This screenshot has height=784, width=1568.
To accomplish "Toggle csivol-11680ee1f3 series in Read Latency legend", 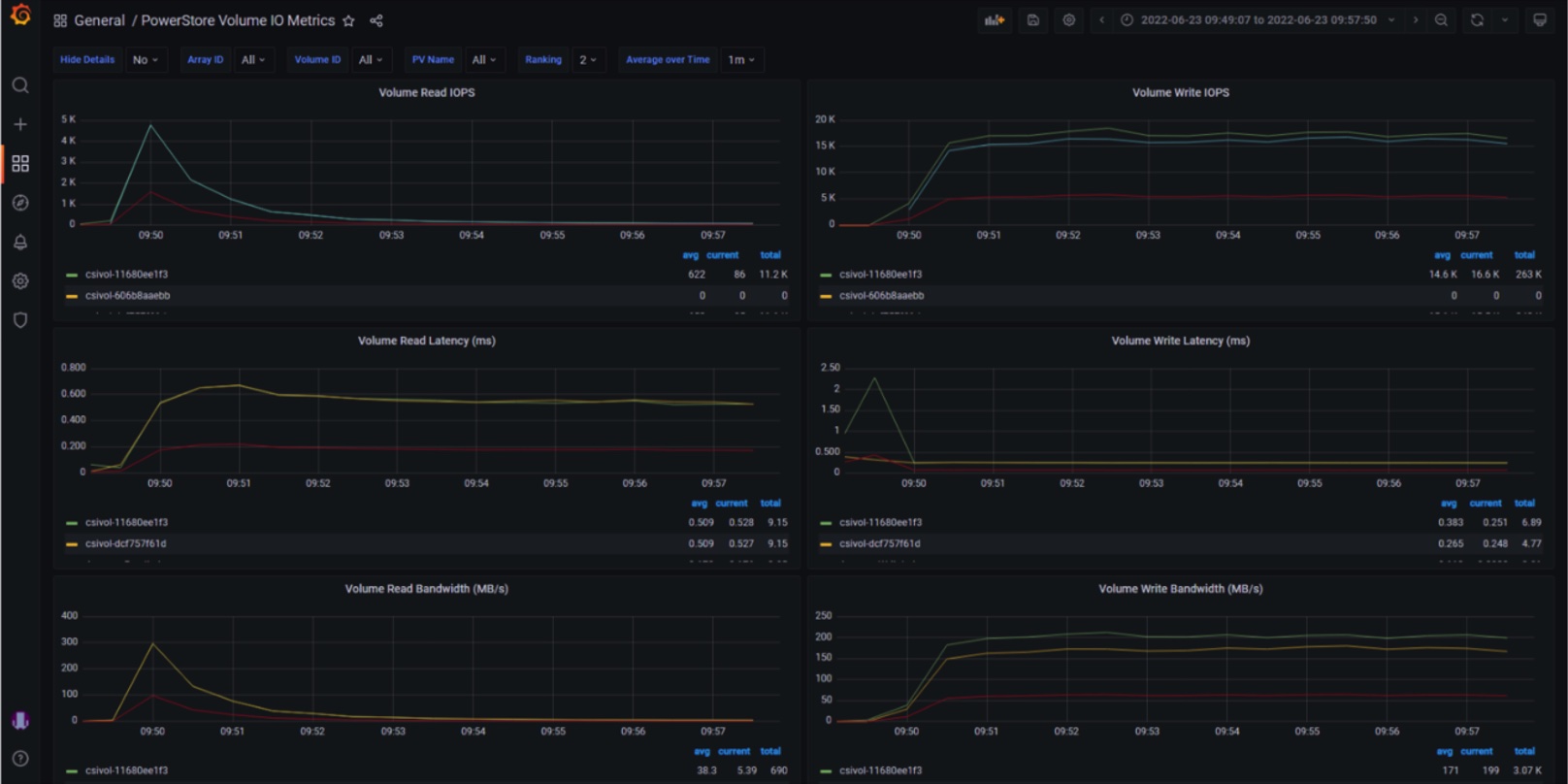I will point(126,523).
